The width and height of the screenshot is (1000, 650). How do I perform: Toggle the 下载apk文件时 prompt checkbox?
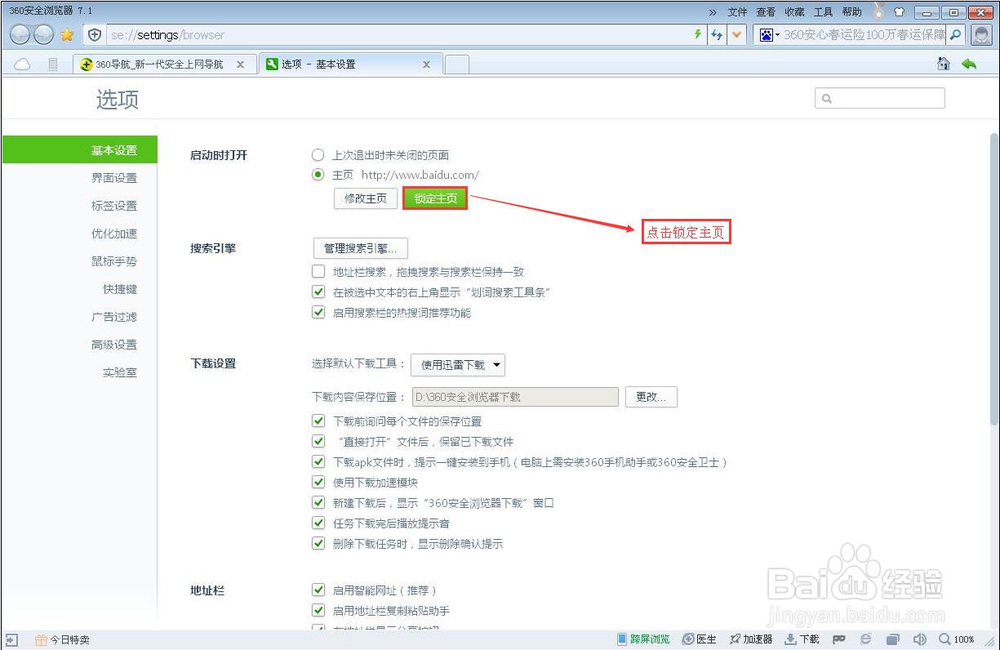point(318,462)
